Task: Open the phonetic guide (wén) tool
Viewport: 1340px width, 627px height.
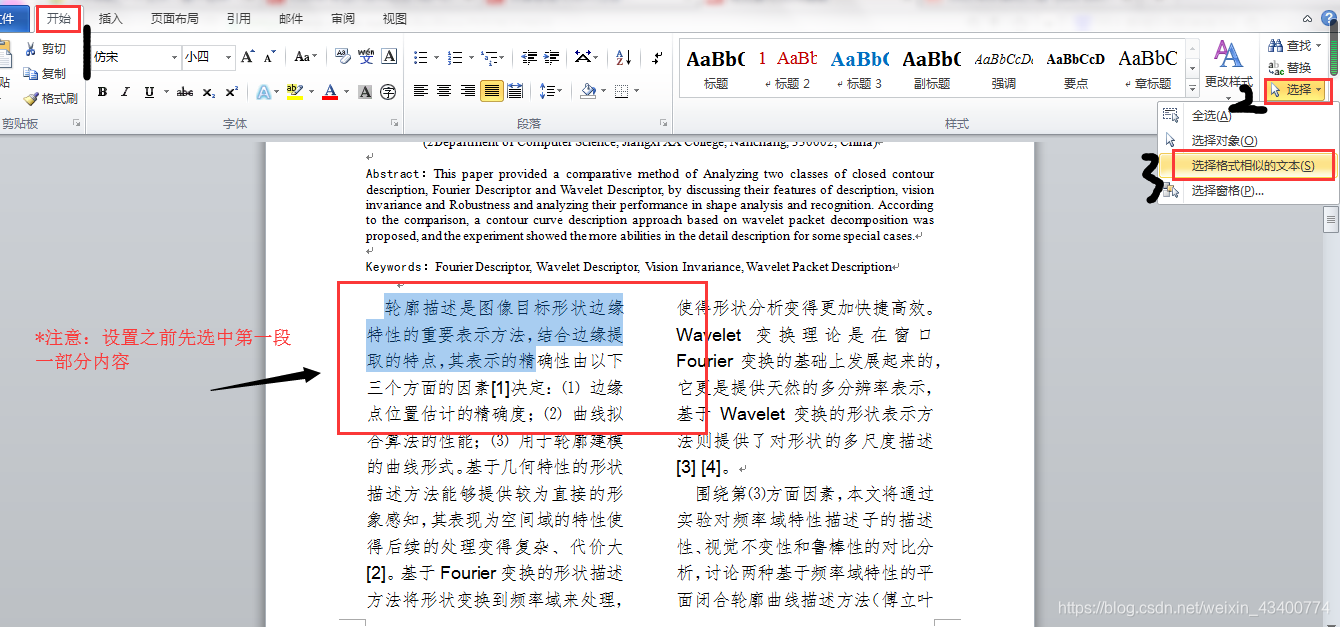Action: [x=366, y=57]
